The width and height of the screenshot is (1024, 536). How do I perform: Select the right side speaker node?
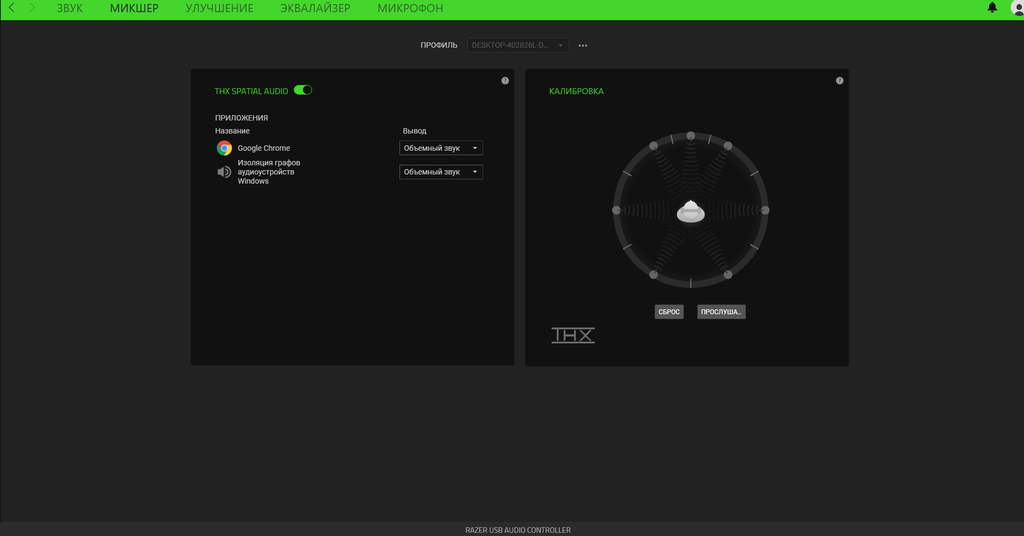(x=765, y=210)
